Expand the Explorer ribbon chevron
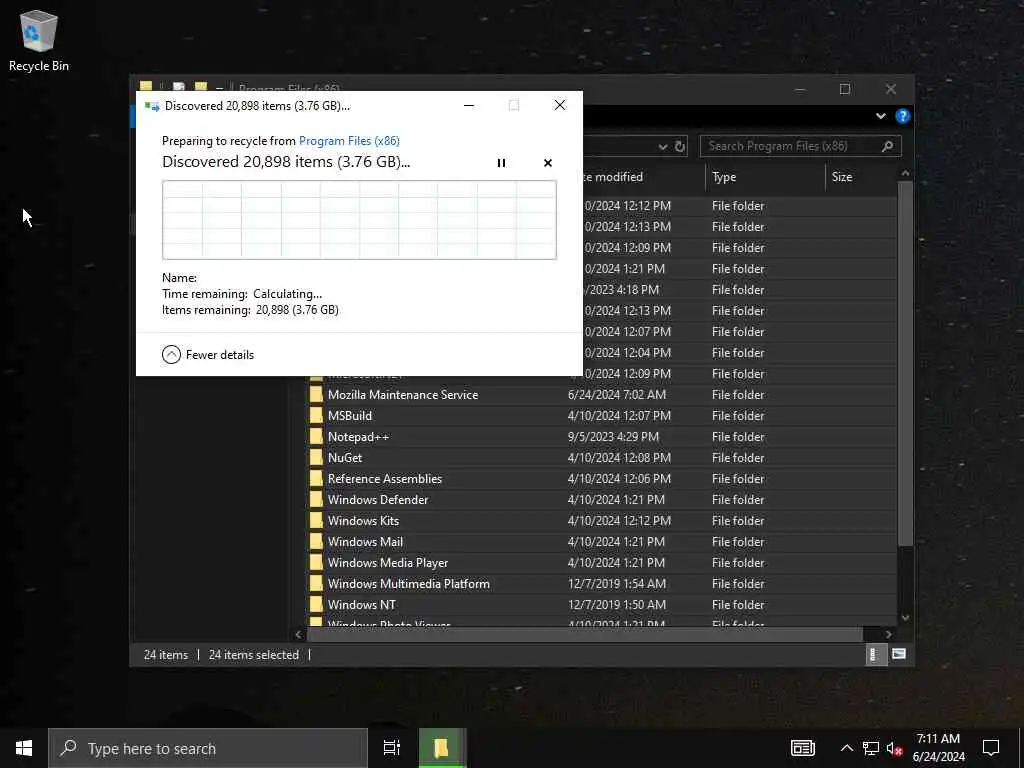Viewport: 1024px width, 768px height. tap(880, 116)
